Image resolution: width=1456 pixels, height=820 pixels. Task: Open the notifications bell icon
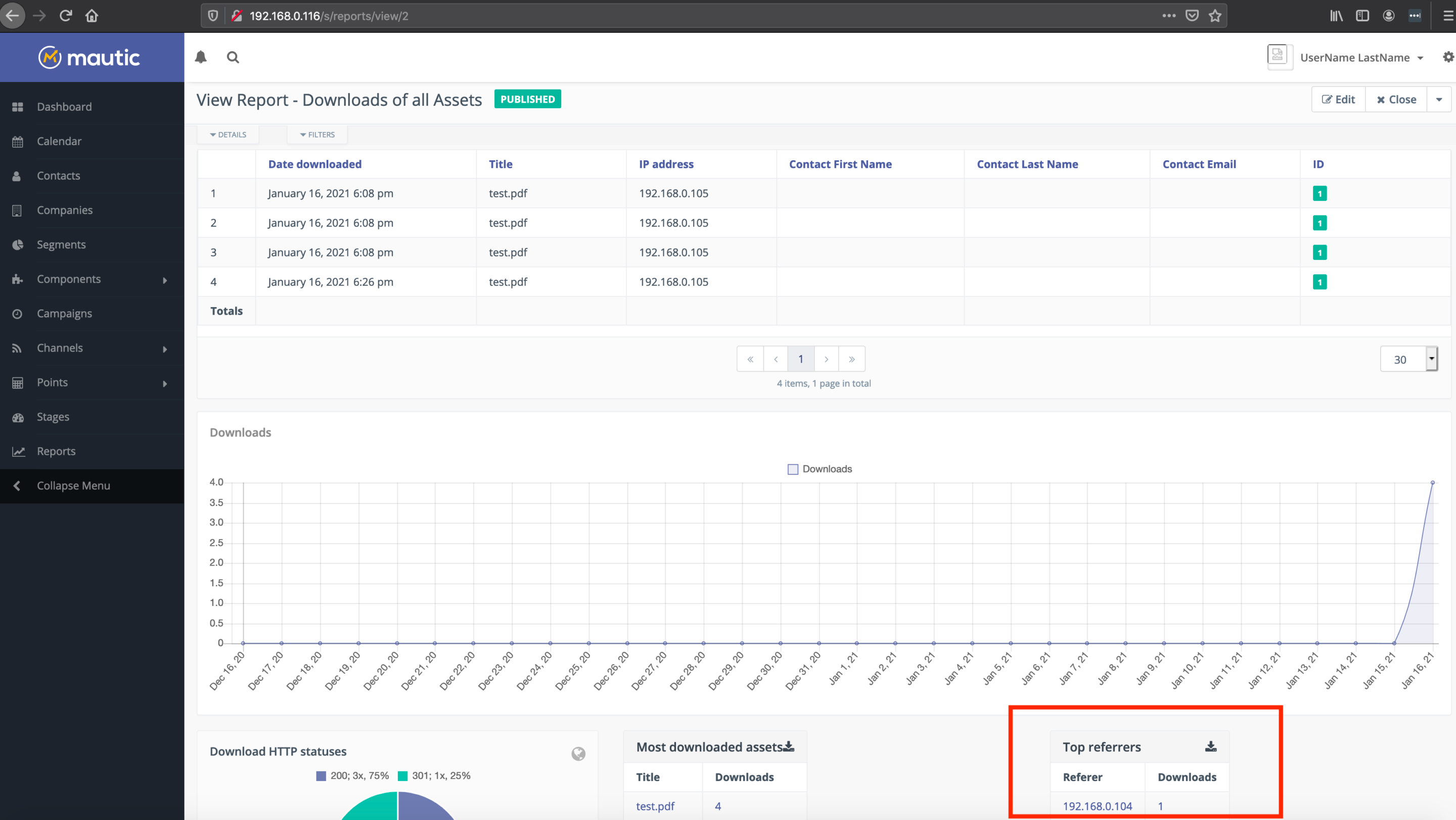pyautogui.click(x=201, y=57)
